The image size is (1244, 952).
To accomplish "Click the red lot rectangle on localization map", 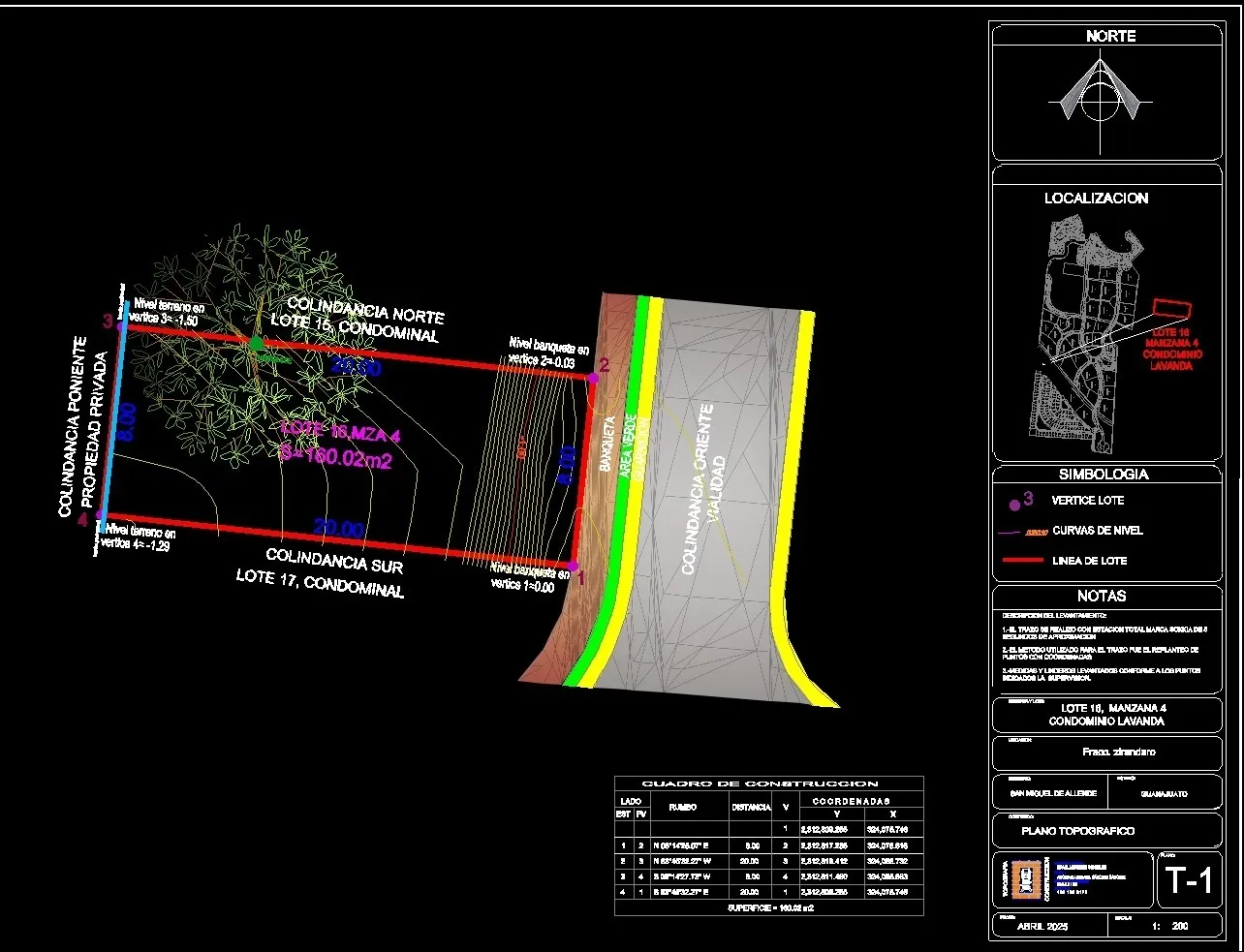I will [1171, 310].
